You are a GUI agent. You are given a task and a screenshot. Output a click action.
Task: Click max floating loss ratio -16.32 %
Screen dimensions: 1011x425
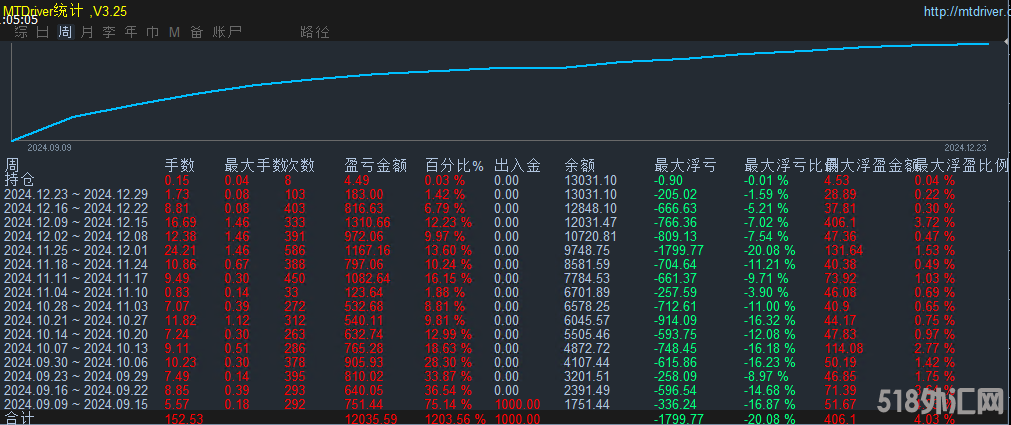pos(770,320)
